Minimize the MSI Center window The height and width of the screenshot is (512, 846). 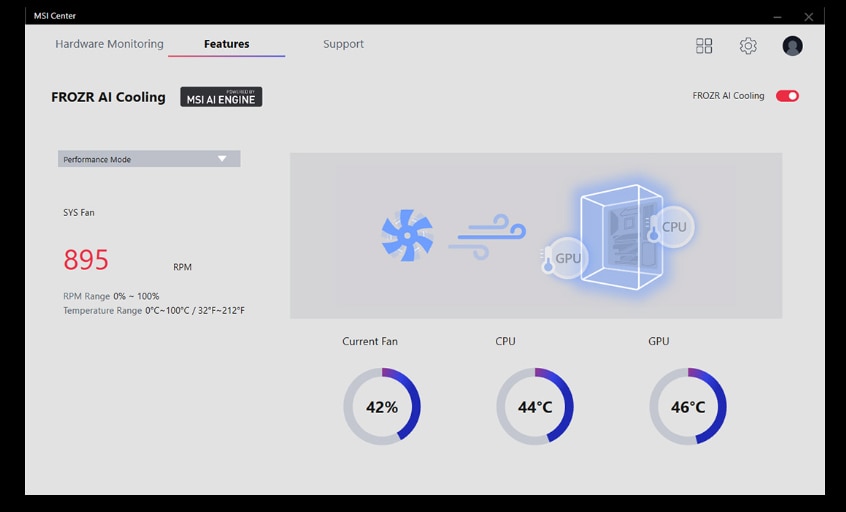point(777,17)
